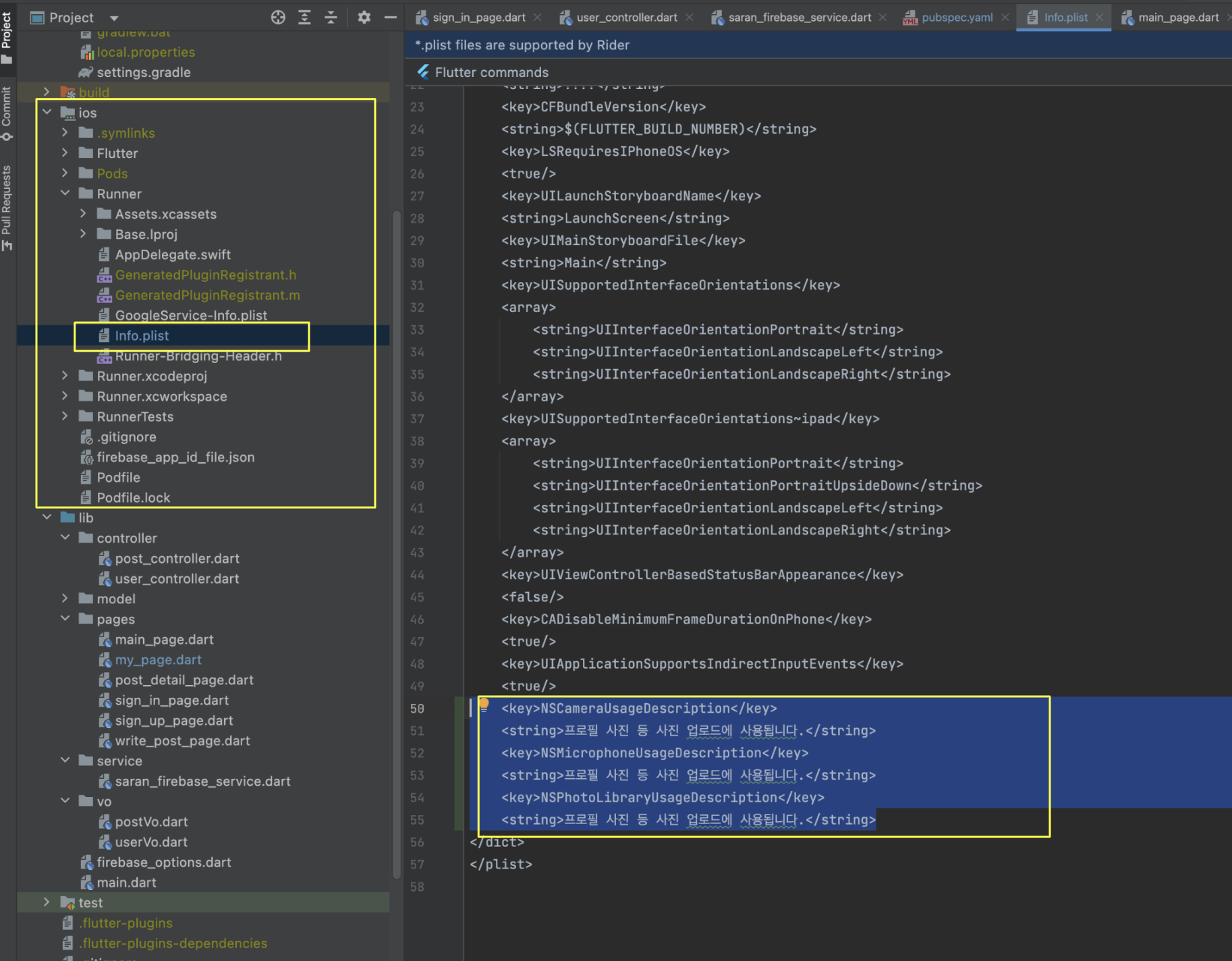
Task: Collapse the ios folder
Action: click(x=47, y=112)
